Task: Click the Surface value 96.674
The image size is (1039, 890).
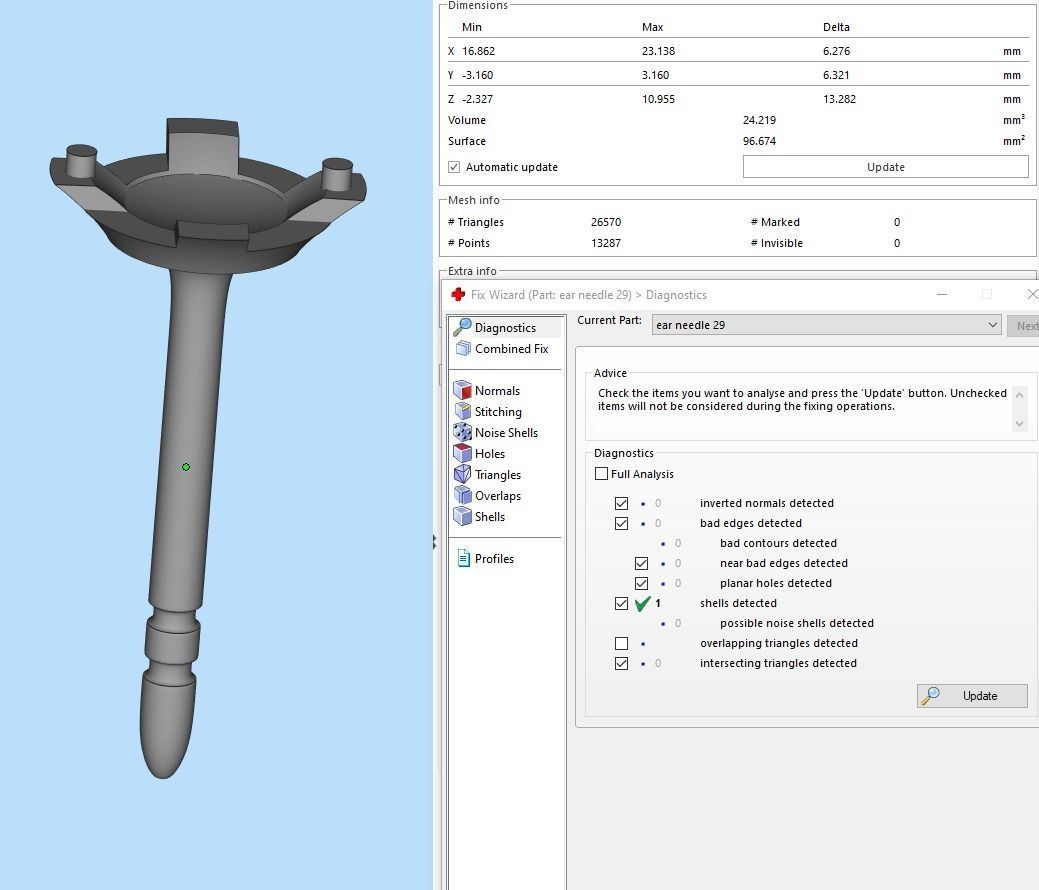Action: [x=759, y=141]
